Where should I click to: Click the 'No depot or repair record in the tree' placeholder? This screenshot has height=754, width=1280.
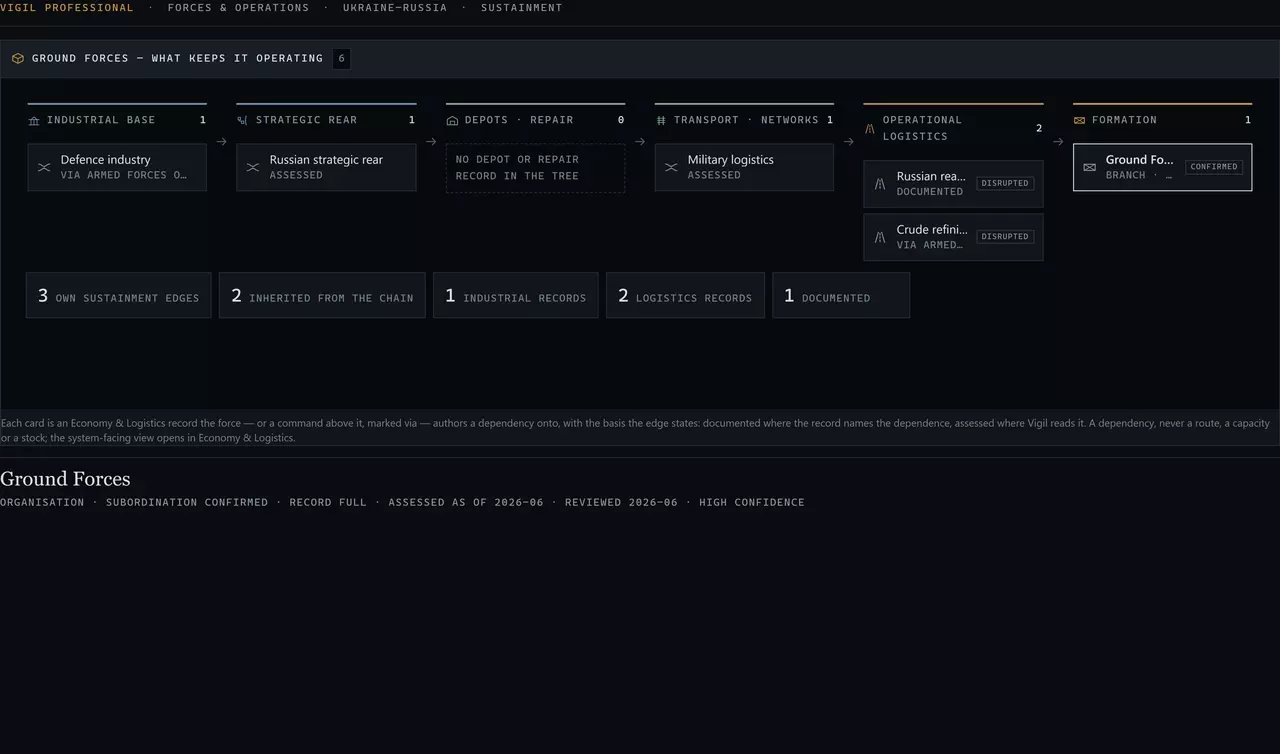coord(536,168)
